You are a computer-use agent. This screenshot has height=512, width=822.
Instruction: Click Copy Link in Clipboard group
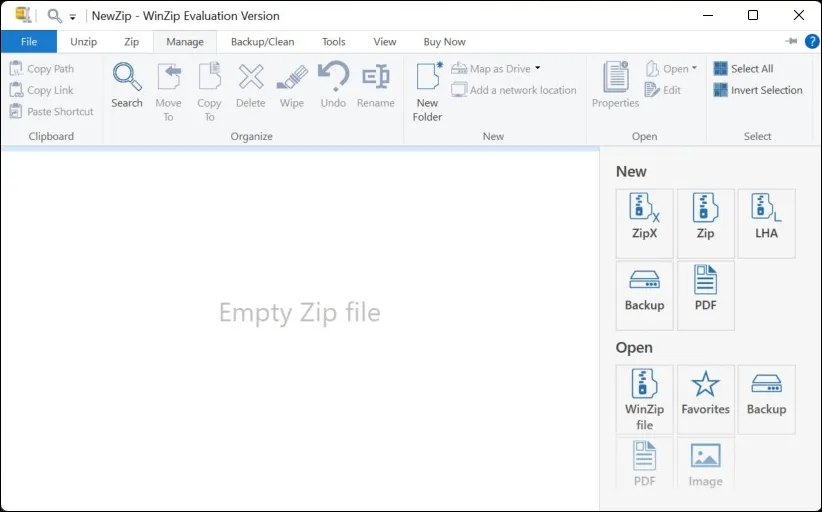click(x=42, y=90)
